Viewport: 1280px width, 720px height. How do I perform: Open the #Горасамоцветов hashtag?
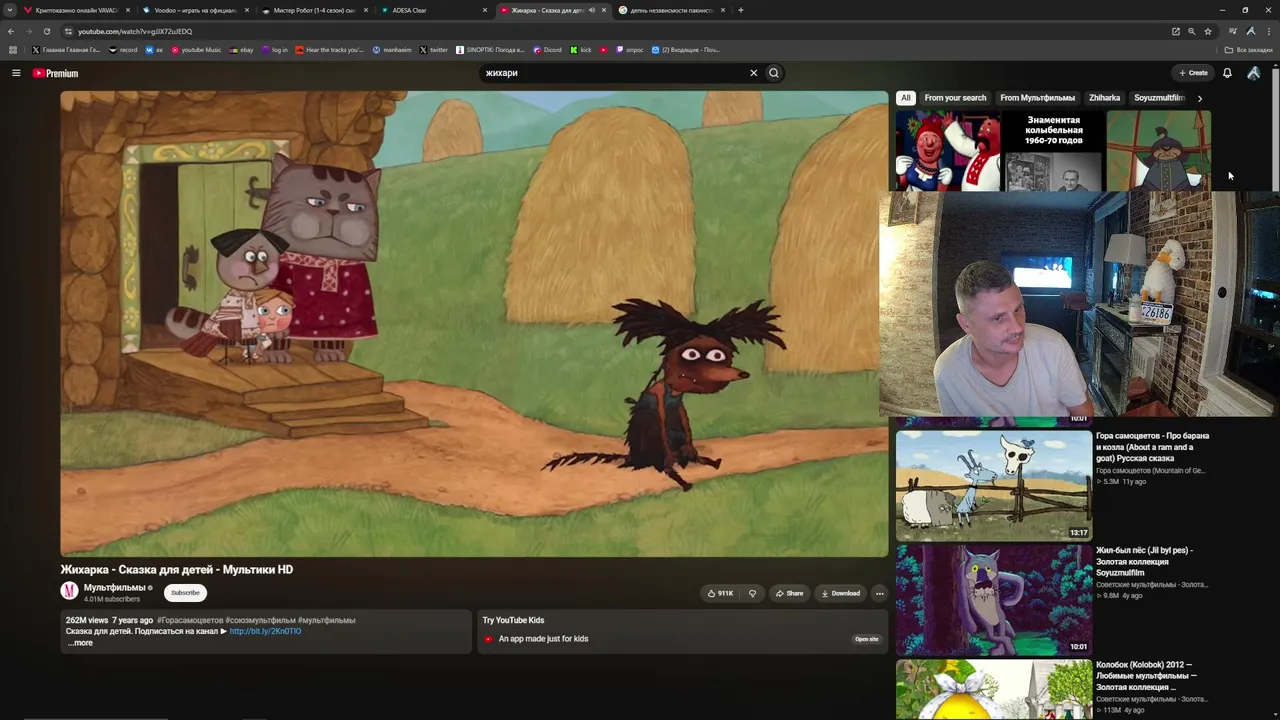[190, 620]
